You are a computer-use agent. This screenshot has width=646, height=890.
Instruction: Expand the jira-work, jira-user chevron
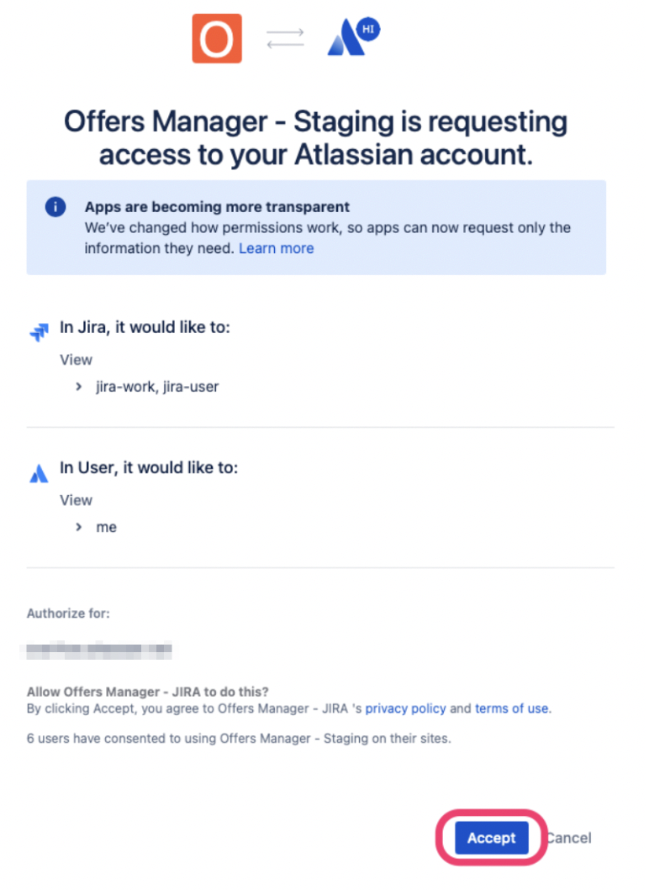coord(78,387)
